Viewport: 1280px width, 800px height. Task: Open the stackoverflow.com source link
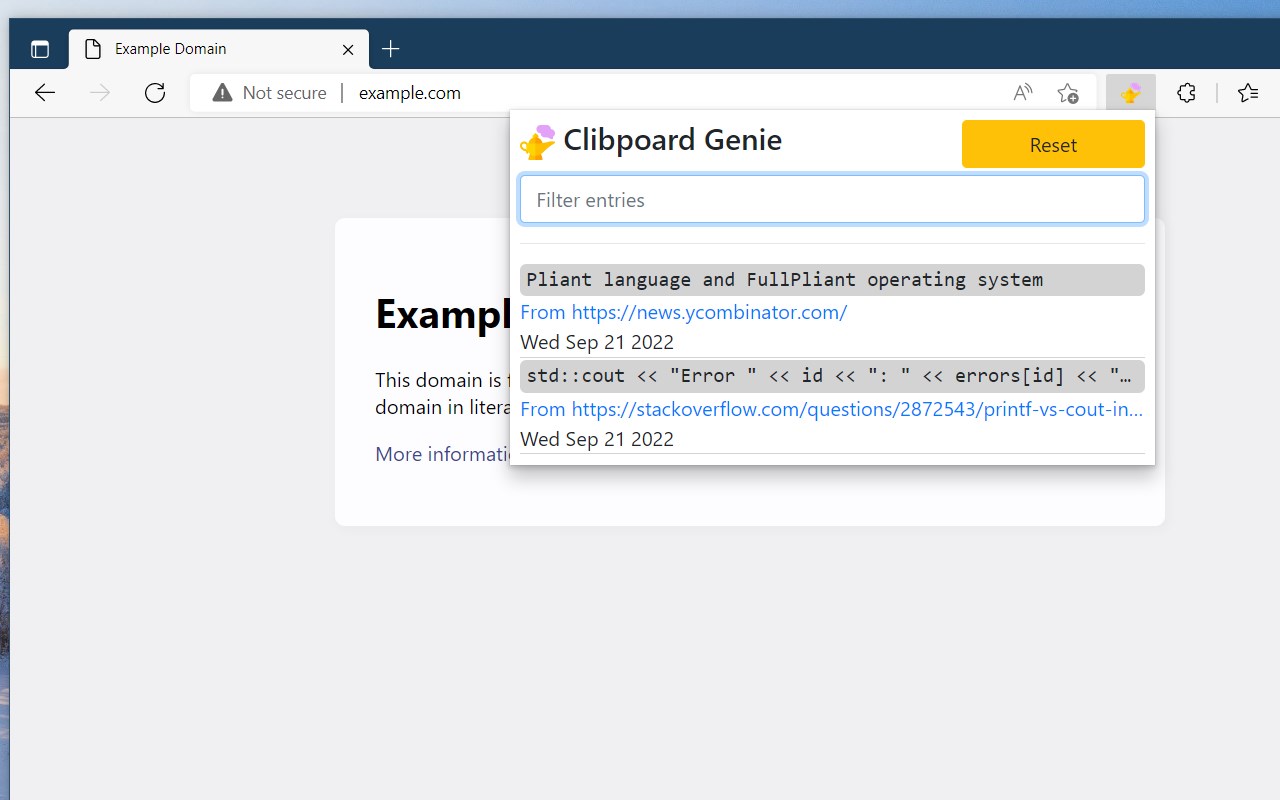pos(856,409)
